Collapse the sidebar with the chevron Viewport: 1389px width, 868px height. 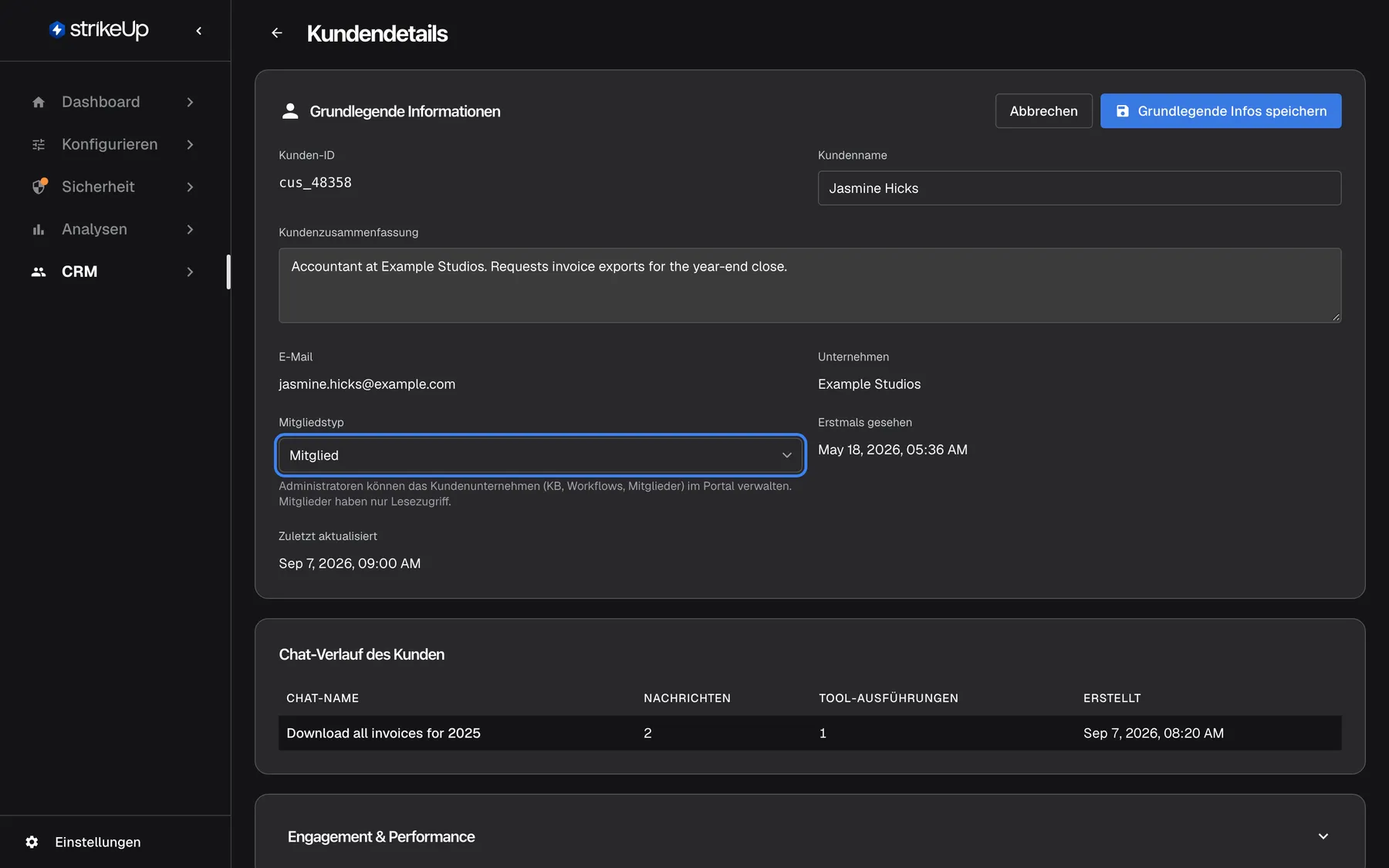199,31
